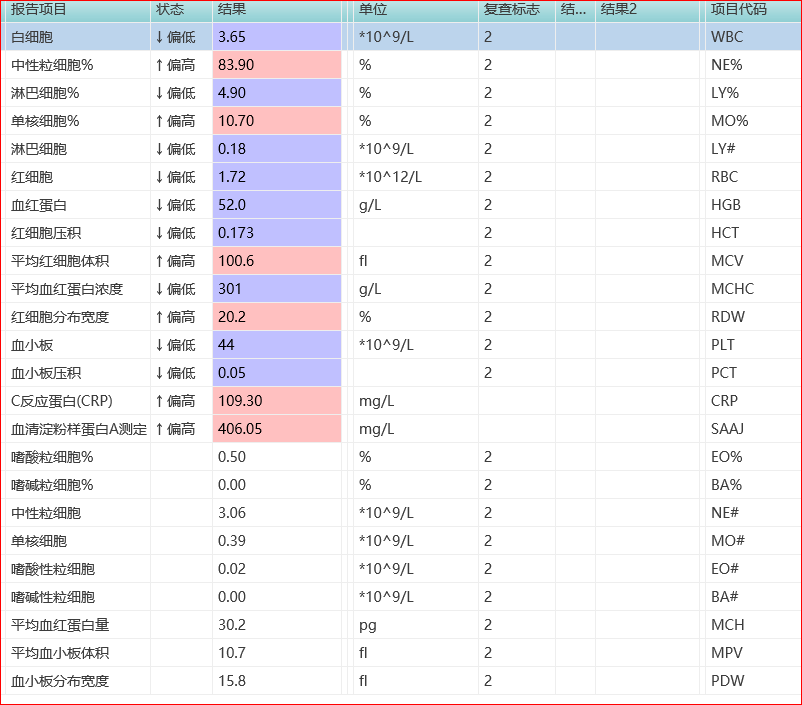The width and height of the screenshot is (802, 705).
Task: Select the 血红蛋白 row name
Action: pos(39,205)
